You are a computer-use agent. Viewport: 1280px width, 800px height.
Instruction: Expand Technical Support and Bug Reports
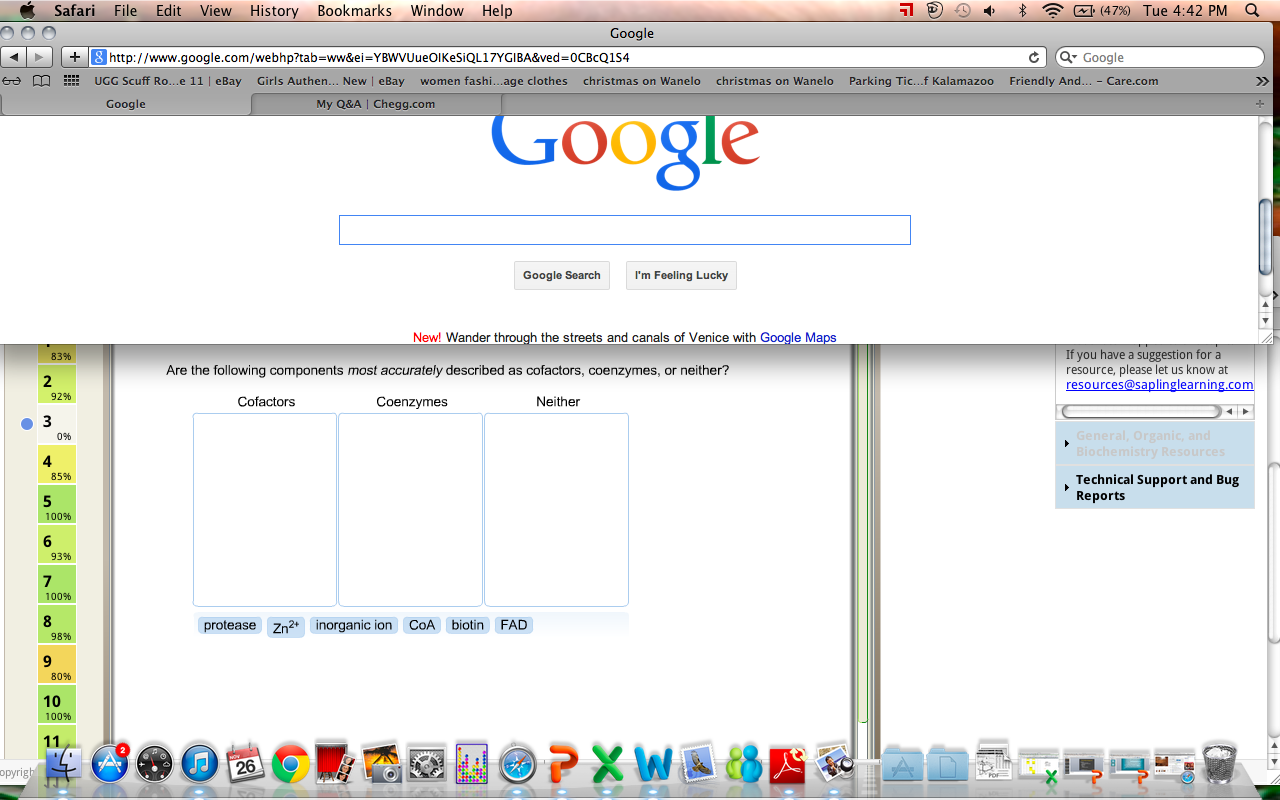(x=1155, y=487)
